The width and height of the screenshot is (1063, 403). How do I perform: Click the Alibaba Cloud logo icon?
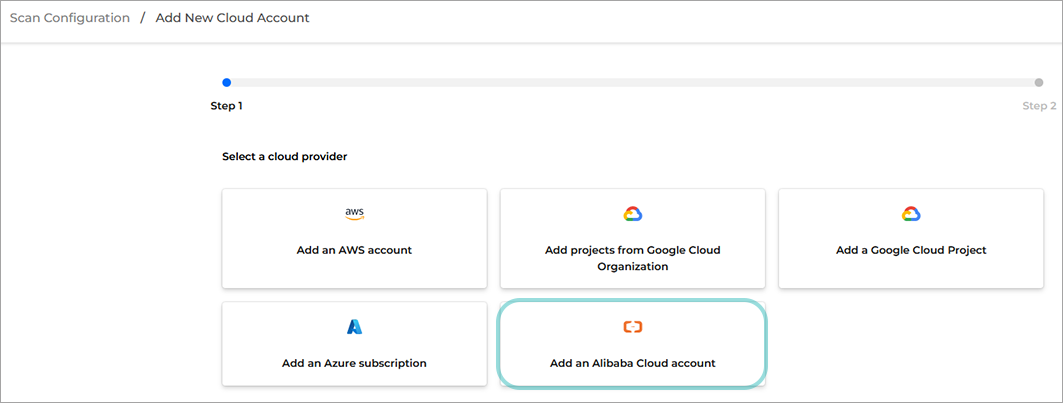tap(633, 327)
